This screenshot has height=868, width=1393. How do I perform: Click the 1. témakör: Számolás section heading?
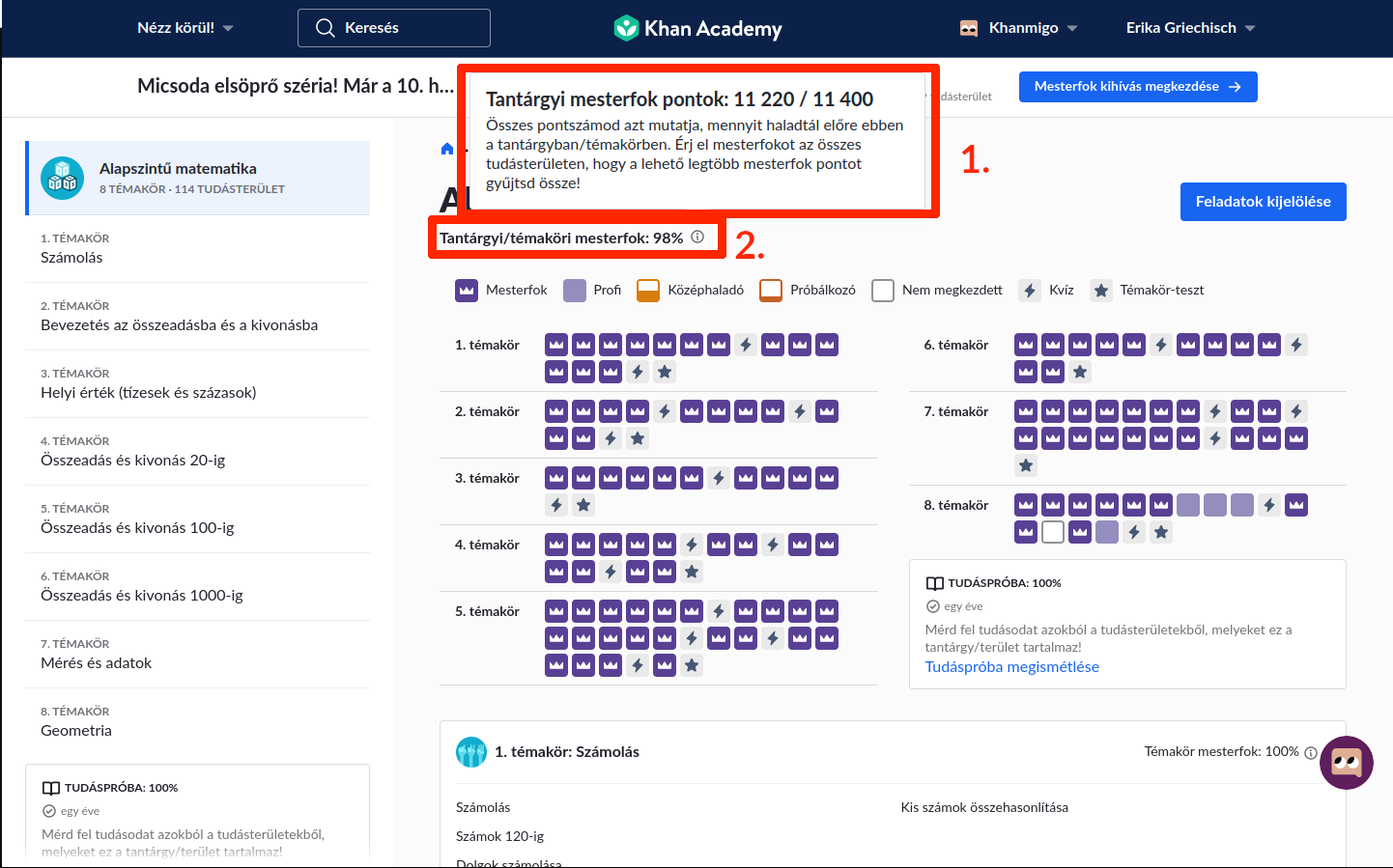pyautogui.click(x=567, y=752)
